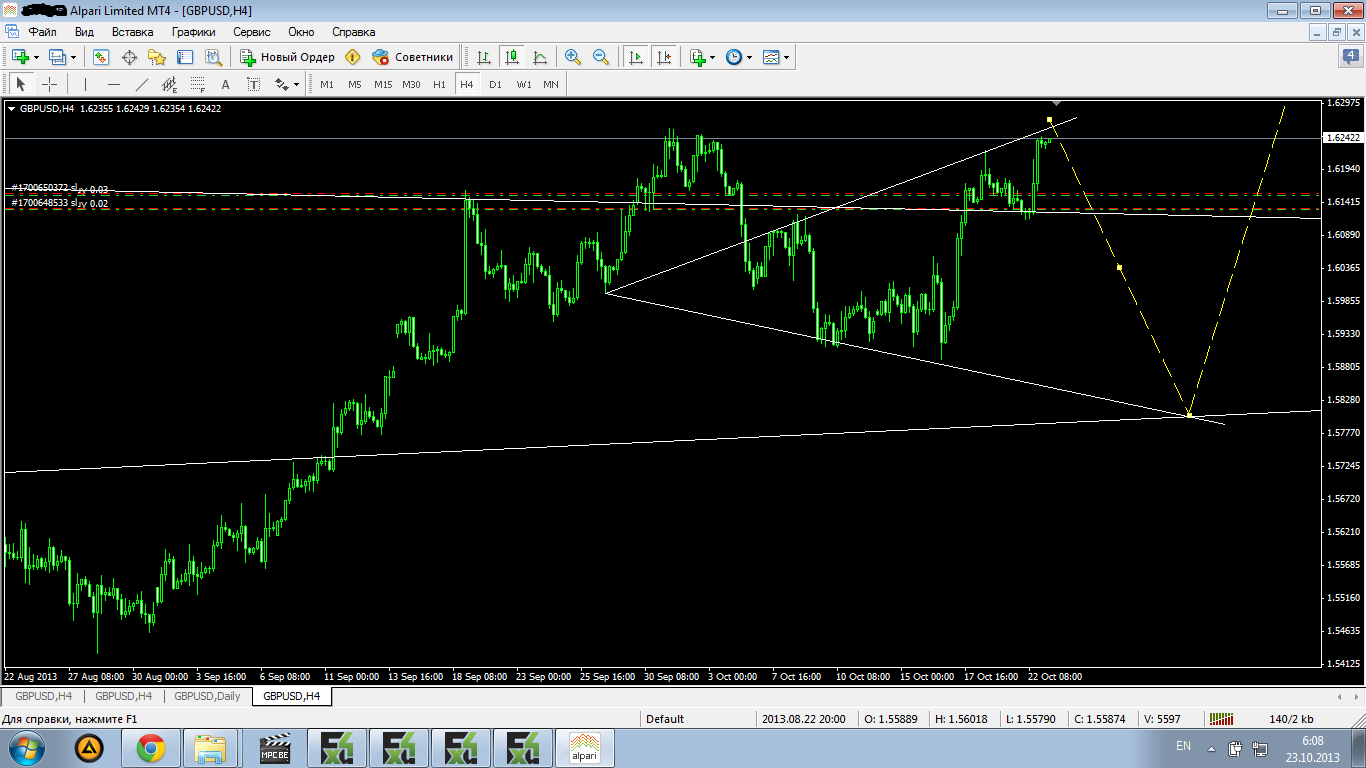This screenshot has height=768, width=1366.
Task: Expand the templates dropdown arrow
Action: (x=787, y=57)
